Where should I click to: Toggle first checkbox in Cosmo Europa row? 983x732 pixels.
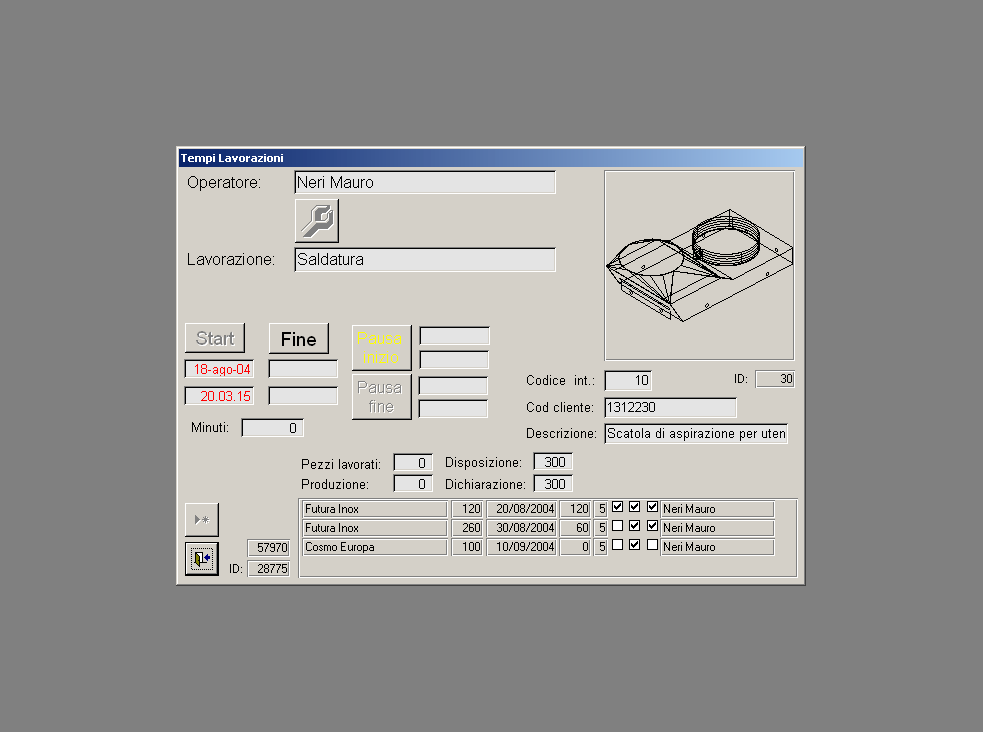[618, 545]
